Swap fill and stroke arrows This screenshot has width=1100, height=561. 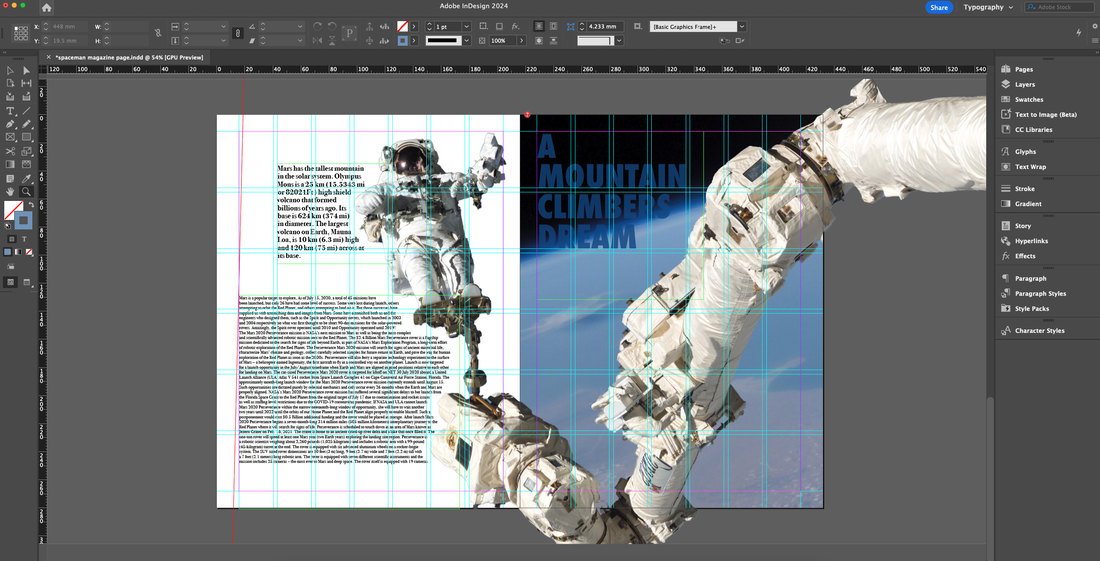pos(31,204)
